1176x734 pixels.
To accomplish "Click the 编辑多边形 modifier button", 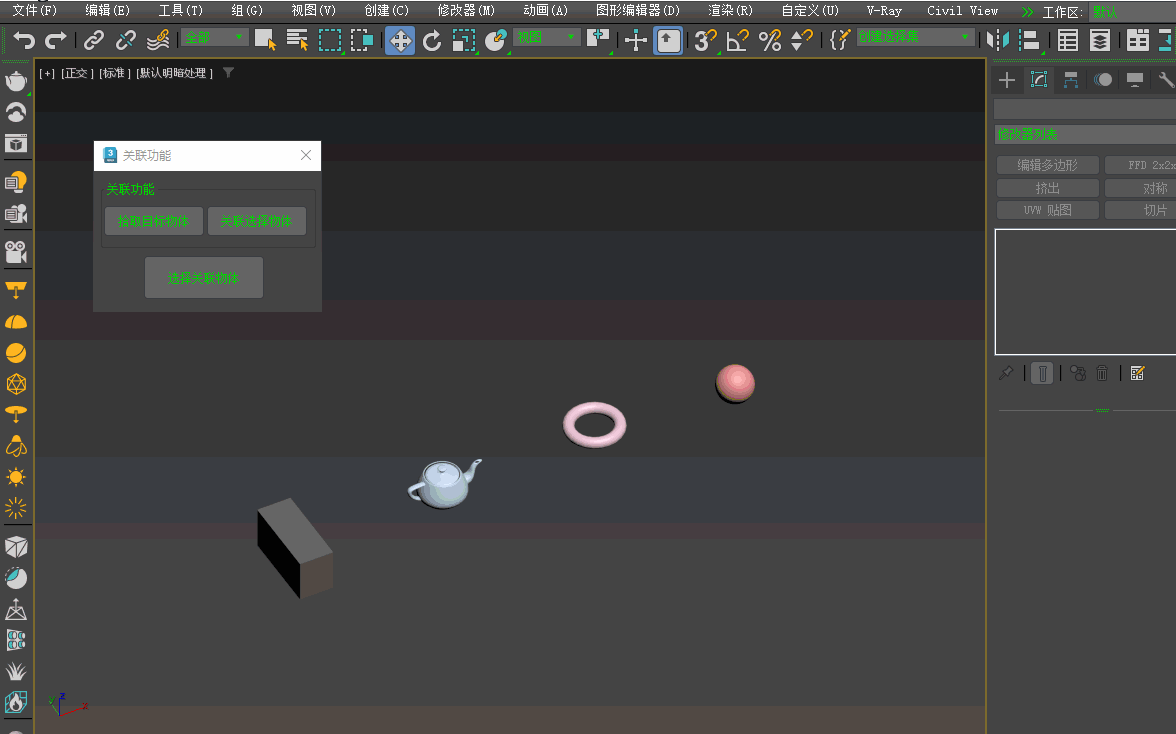I will [1048, 165].
